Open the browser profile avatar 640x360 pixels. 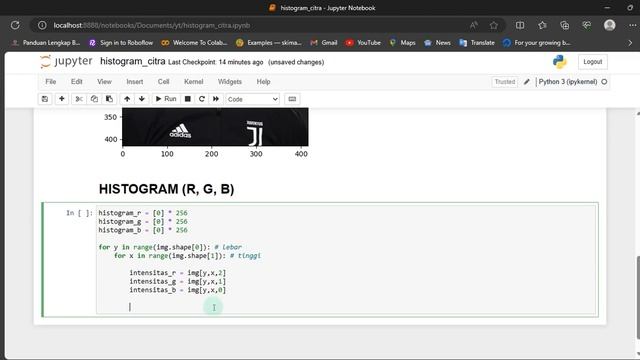pyautogui.click(x=609, y=25)
